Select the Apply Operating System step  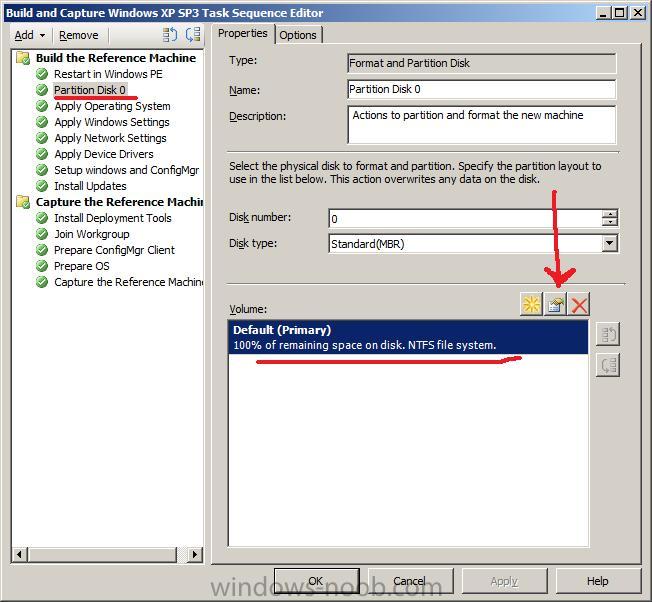point(112,106)
